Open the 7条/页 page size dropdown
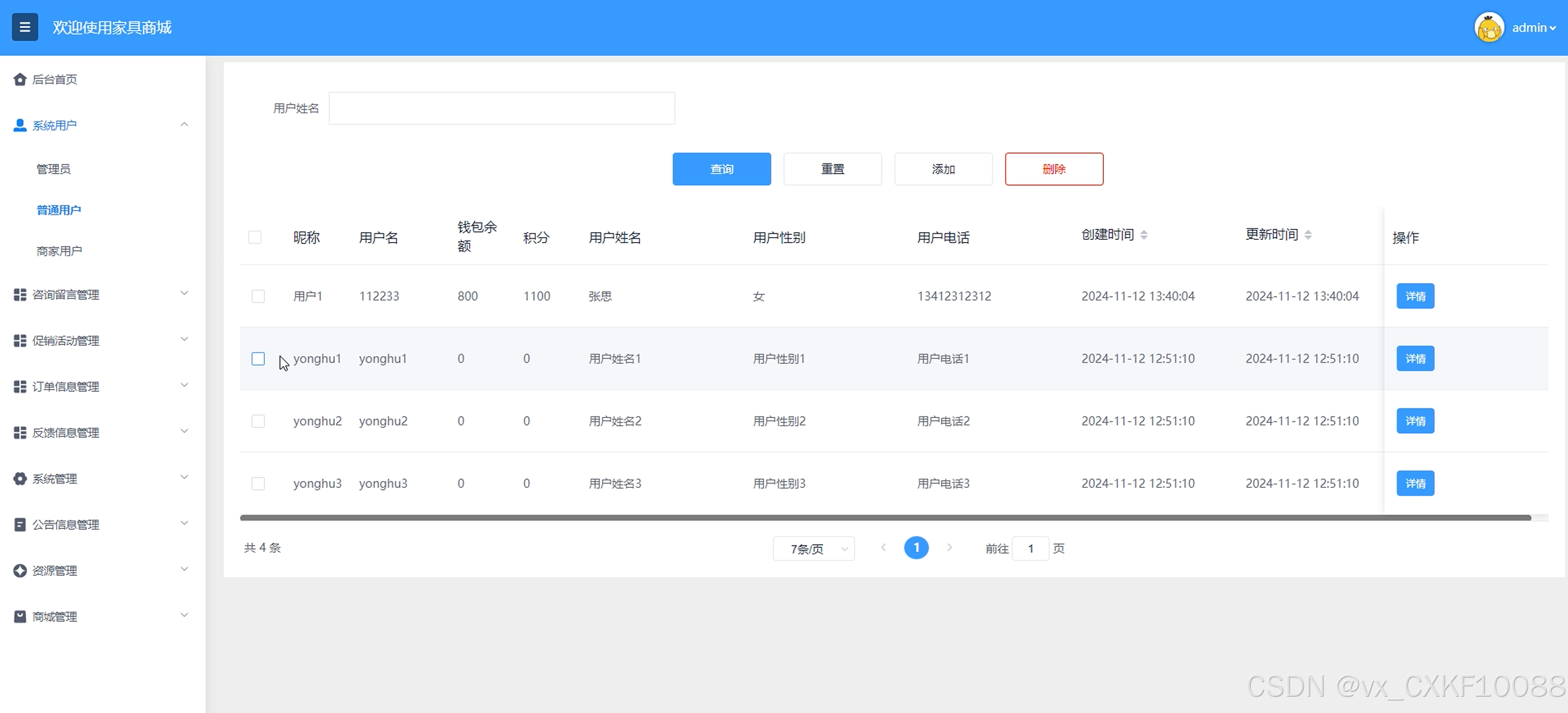The height and width of the screenshot is (713, 1568). click(x=813, y=549)
